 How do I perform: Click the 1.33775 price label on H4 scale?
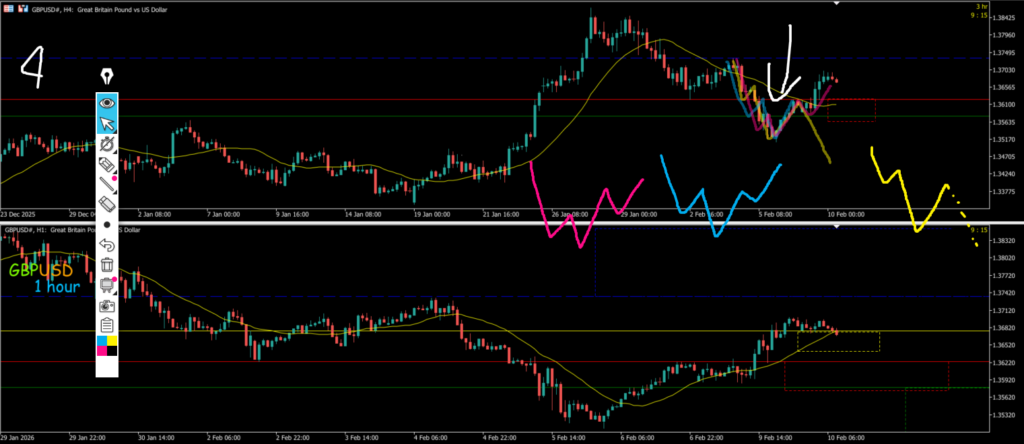pos(1002,191)
